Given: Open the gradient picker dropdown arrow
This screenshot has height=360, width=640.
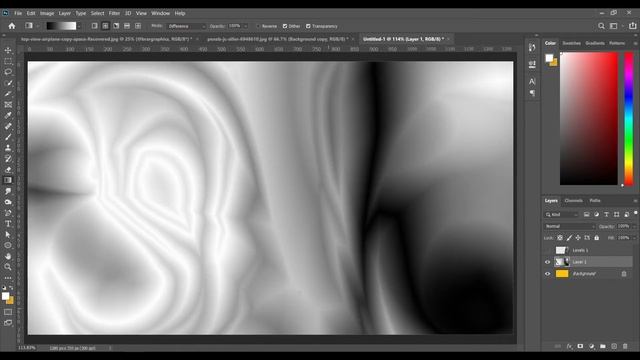Looking at the screenshot, I should 79,26.
